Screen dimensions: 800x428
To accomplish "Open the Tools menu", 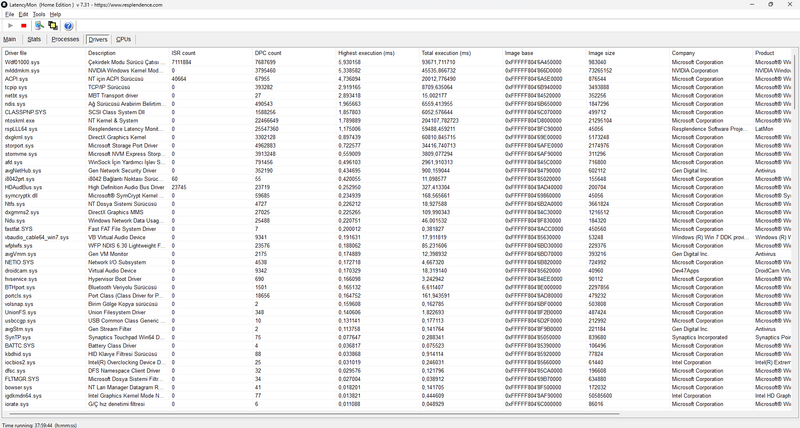I will [39, 14].
